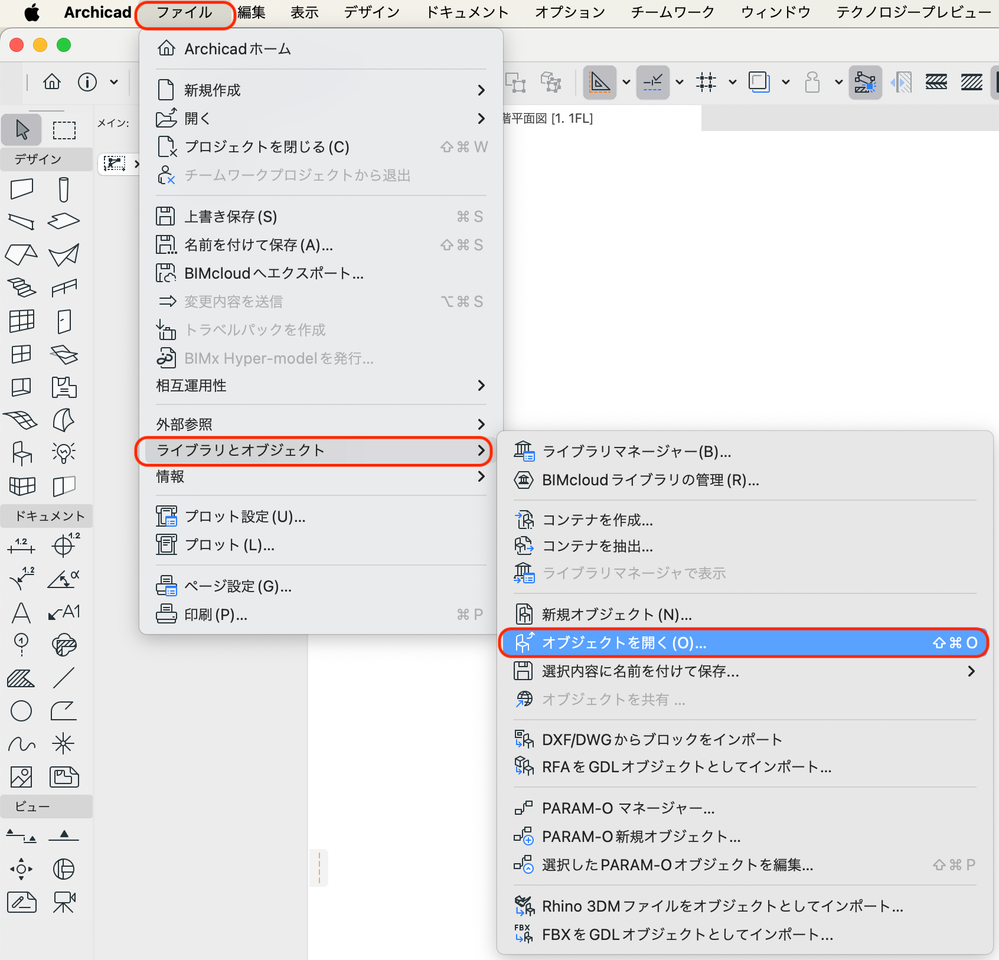Expand the 開く submenu

(x=321, y=118)
